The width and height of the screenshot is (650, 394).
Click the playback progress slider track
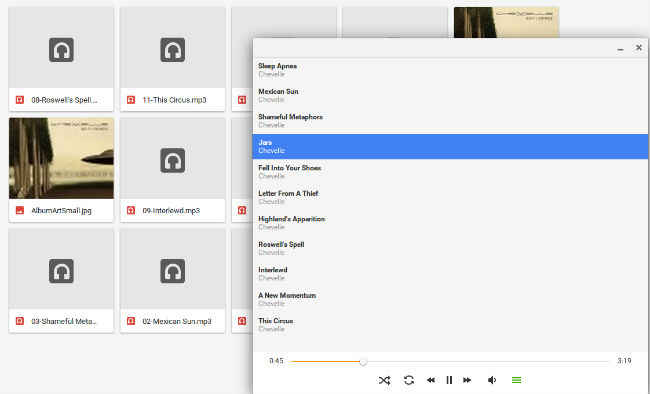pos(450,362)
